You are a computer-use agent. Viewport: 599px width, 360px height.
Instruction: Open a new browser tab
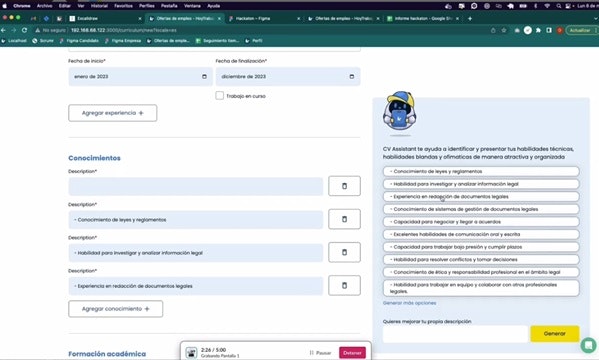(x=470, y=18)
